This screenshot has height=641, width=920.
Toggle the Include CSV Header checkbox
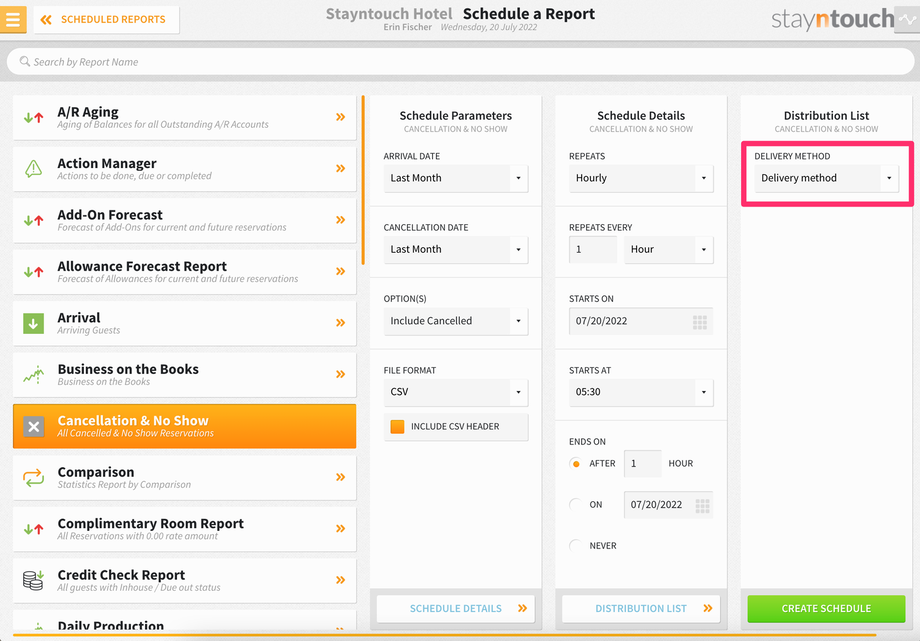(x=397, y=427)
